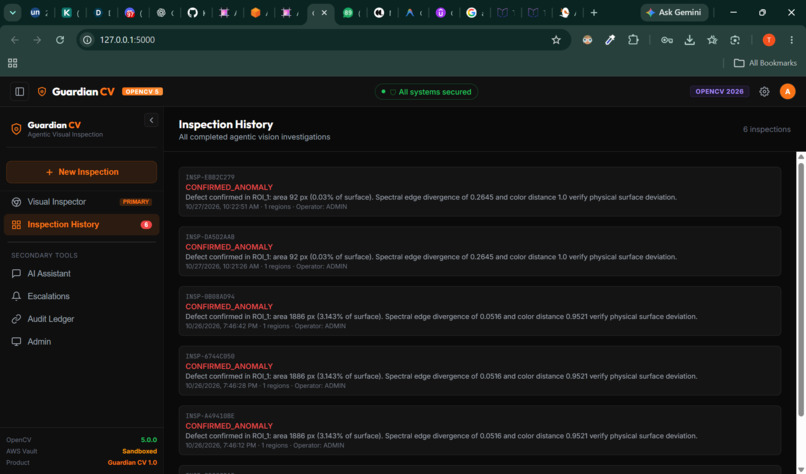806x474 pixels.
Task: Open the apps grid in bookmarks bar
Action: pyautogui.click(x=13, y=63)
